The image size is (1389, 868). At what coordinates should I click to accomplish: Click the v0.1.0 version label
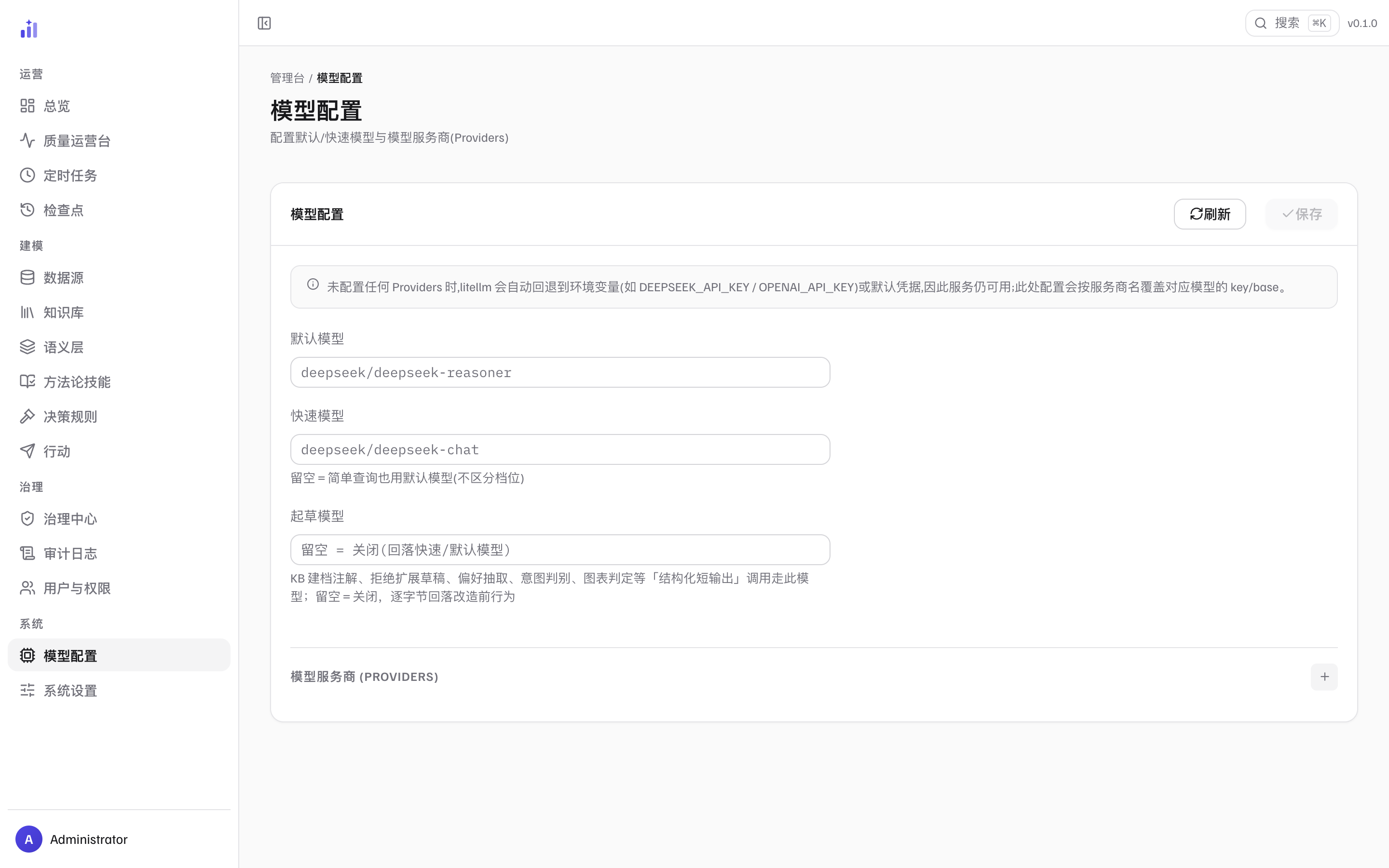(x=1362, y=24)
